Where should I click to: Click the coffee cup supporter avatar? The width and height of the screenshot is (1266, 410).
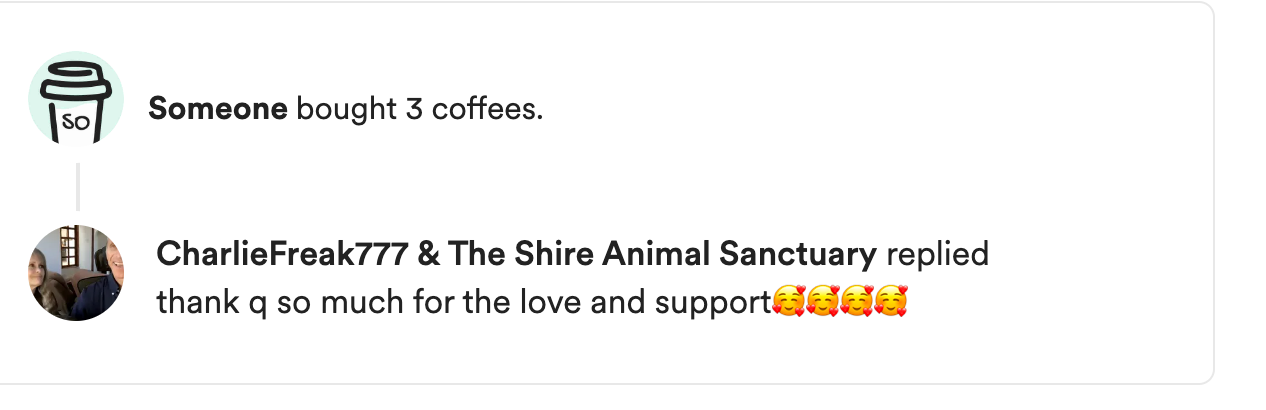76,100
